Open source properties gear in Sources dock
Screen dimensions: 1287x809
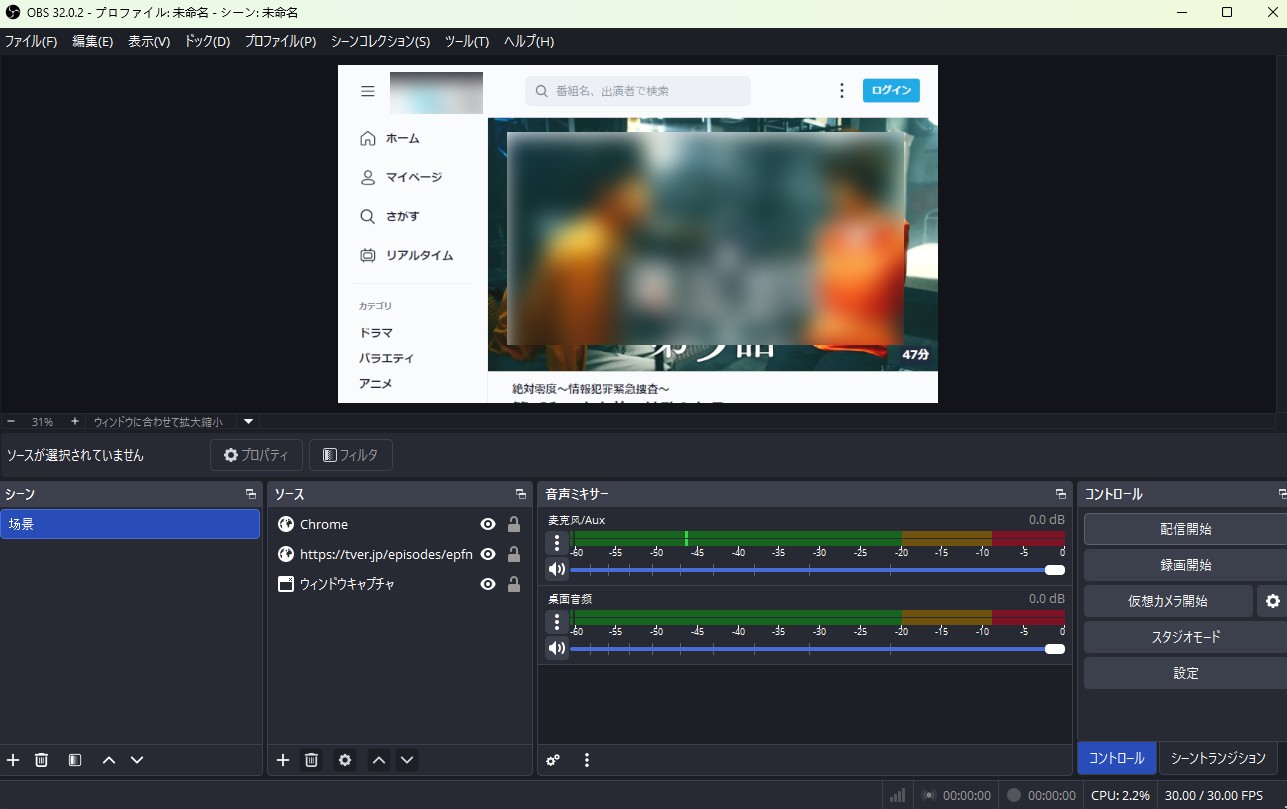(345, 760)
